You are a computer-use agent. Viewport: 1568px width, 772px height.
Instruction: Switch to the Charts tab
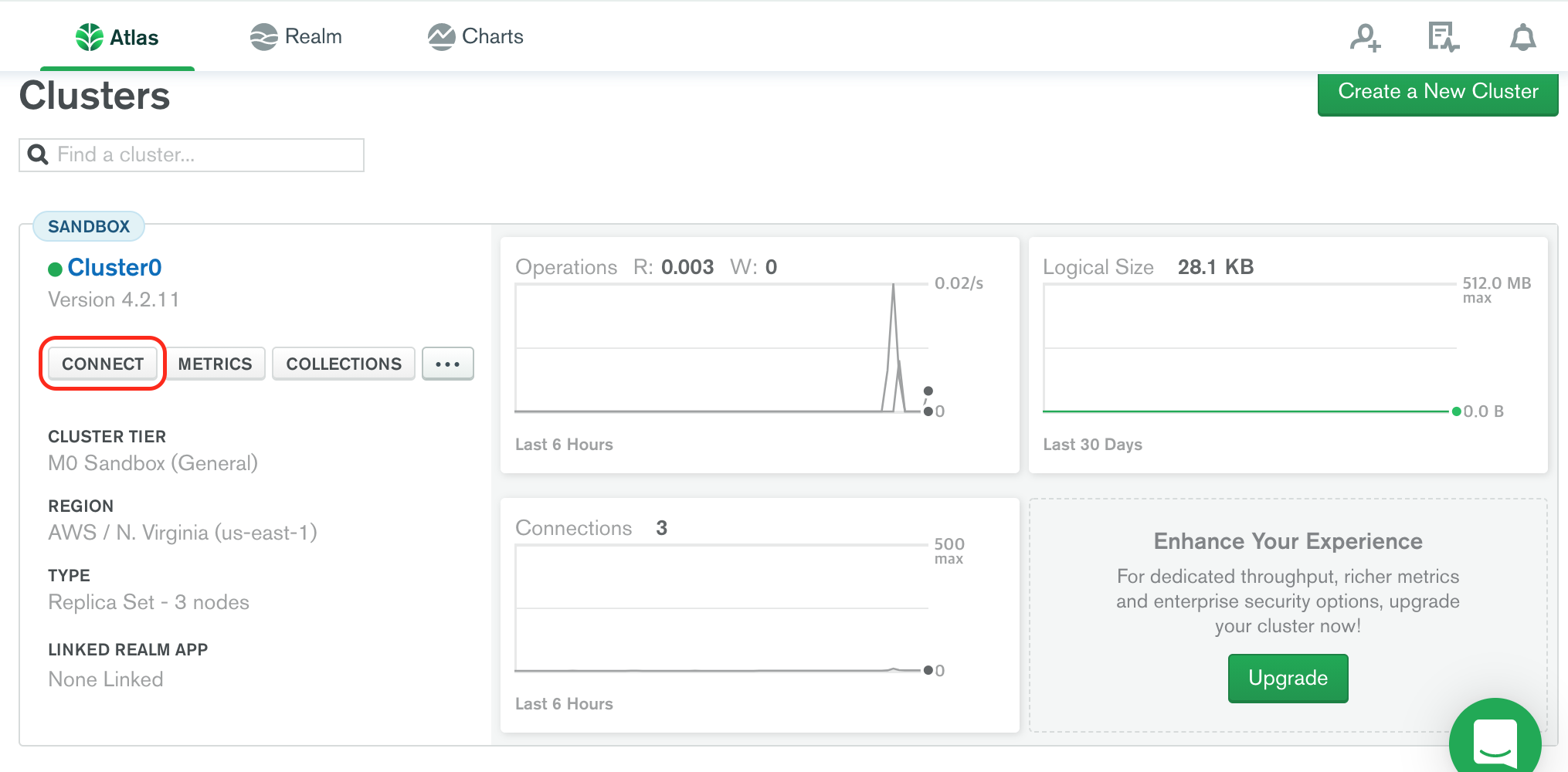pos(475,36)
